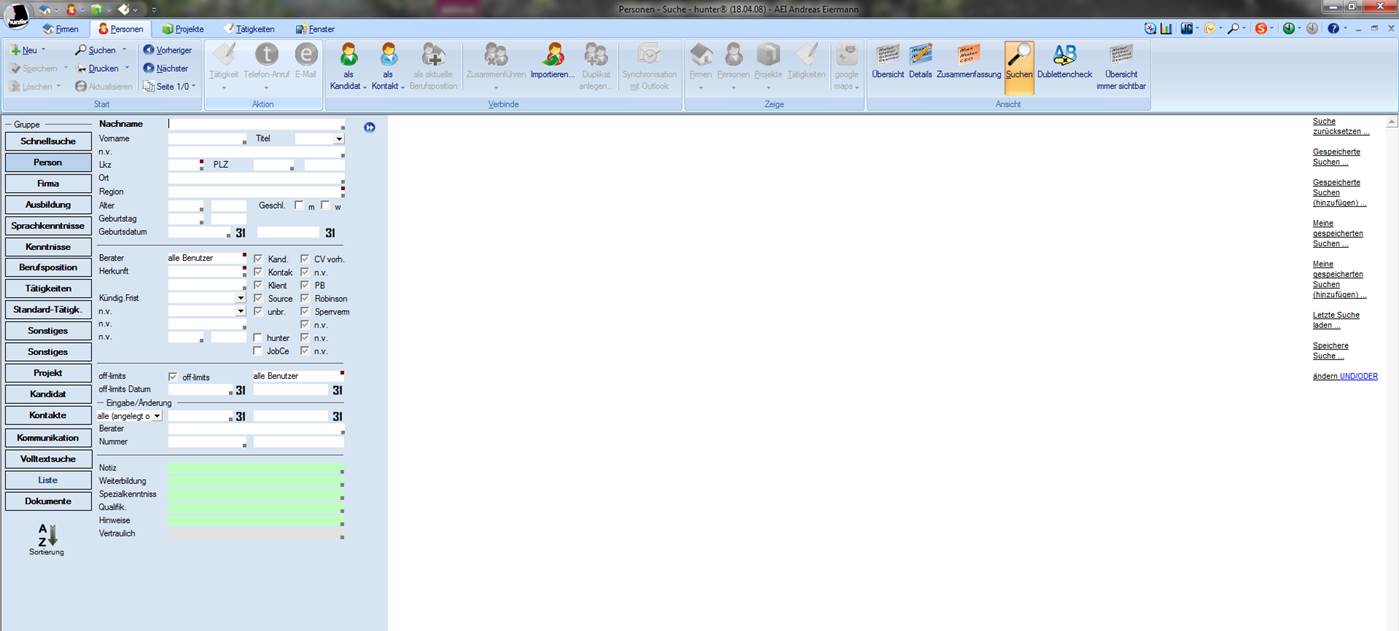This screenshot has height=631, width=1399.
Task: Click the als Kandidat icon
Action: point(348,57)
